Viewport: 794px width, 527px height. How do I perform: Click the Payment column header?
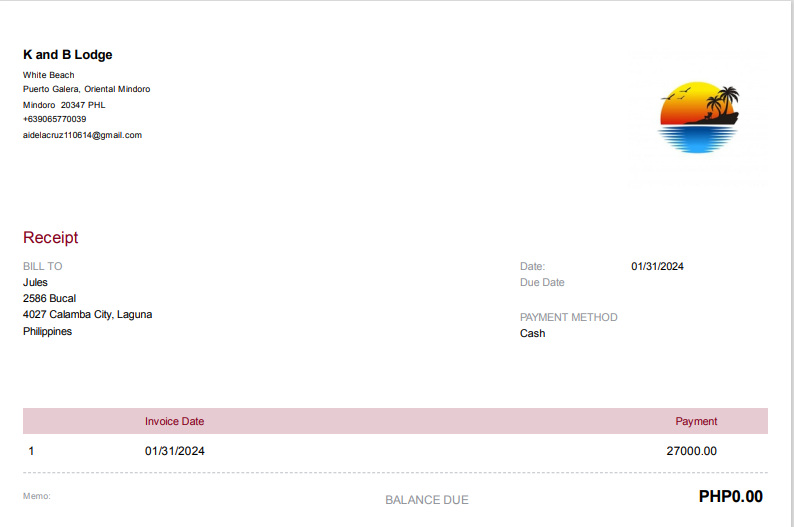(696, 421)
